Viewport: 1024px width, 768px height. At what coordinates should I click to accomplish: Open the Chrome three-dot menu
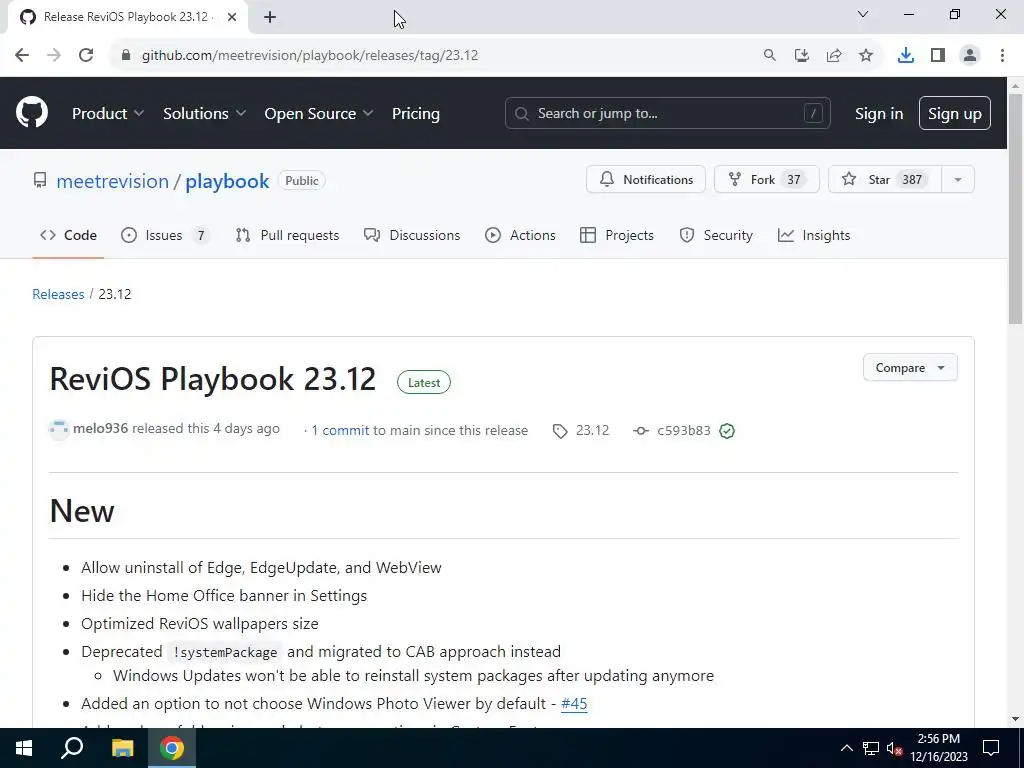(1002, 56)
